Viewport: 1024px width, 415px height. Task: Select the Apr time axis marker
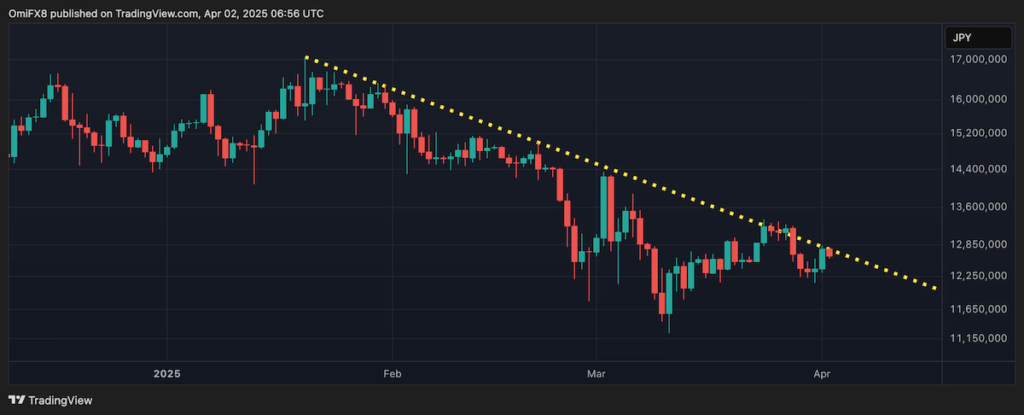click(x=822, y=374)
